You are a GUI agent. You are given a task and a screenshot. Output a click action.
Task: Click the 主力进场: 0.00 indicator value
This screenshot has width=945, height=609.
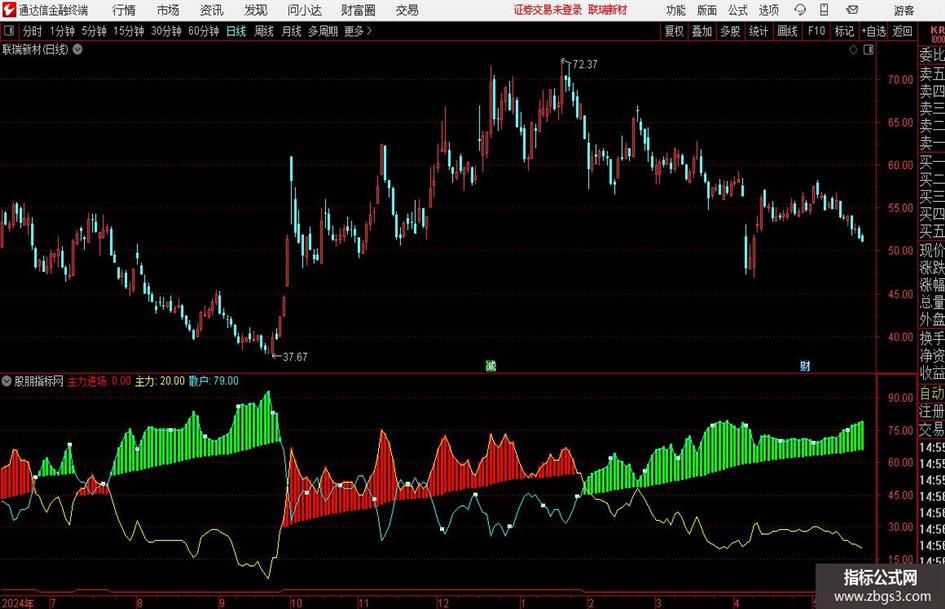coord(99,381)
